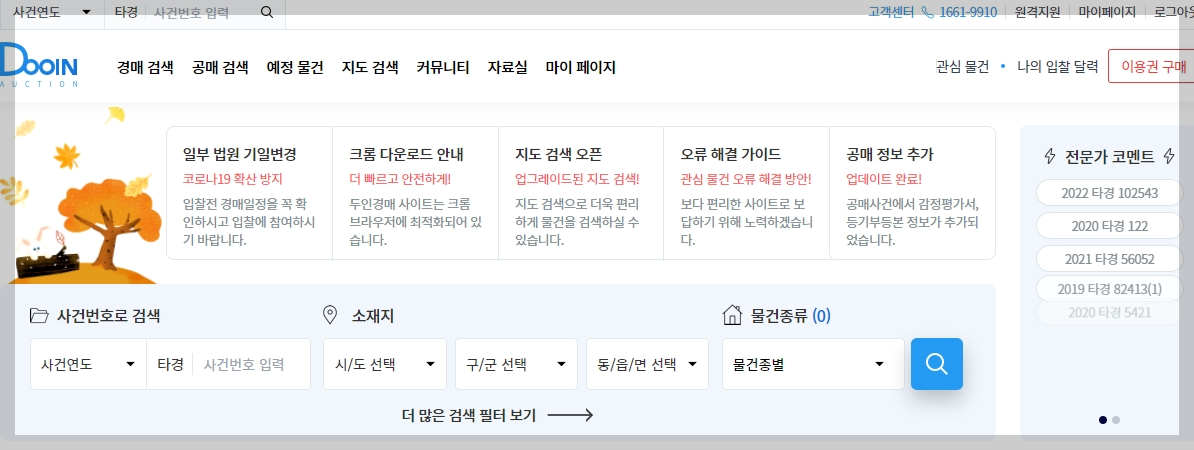Viewport: 1194px width, 450px height.
Task: Select expert comment 2019 타경 82413(1)
Action: (x=1109, y=289)
